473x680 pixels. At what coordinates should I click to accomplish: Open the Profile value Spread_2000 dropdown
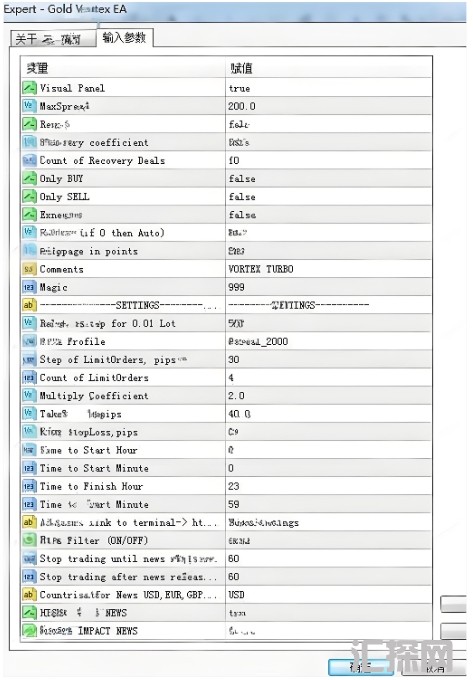(x=328, y=342)
